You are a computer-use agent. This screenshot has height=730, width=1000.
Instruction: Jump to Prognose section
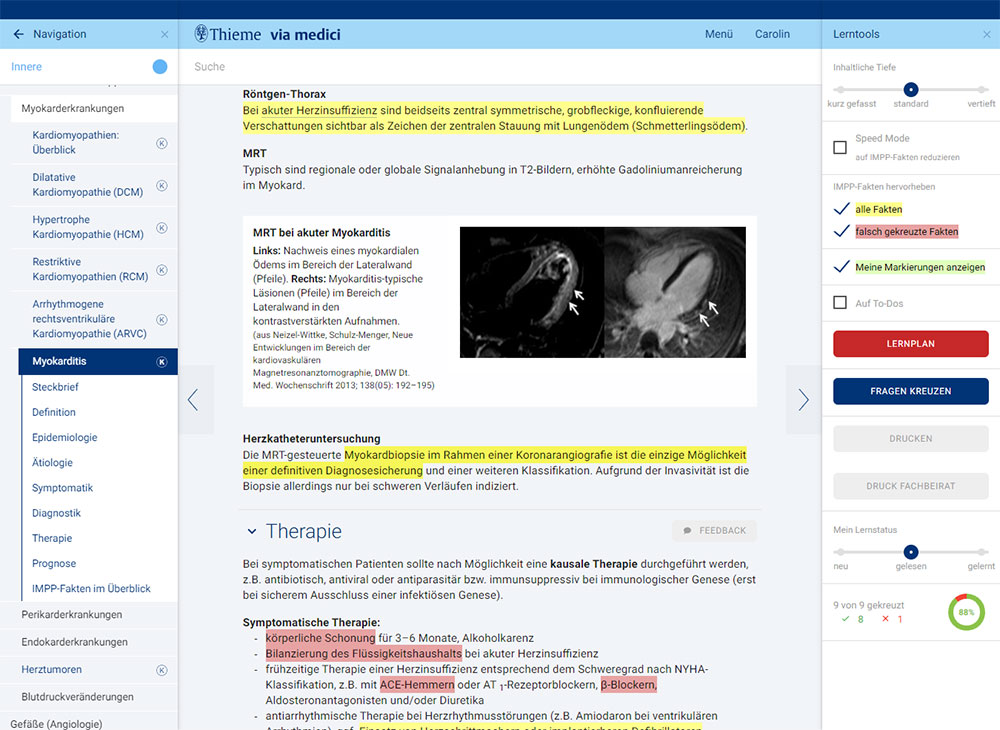[x=54, y=564]
